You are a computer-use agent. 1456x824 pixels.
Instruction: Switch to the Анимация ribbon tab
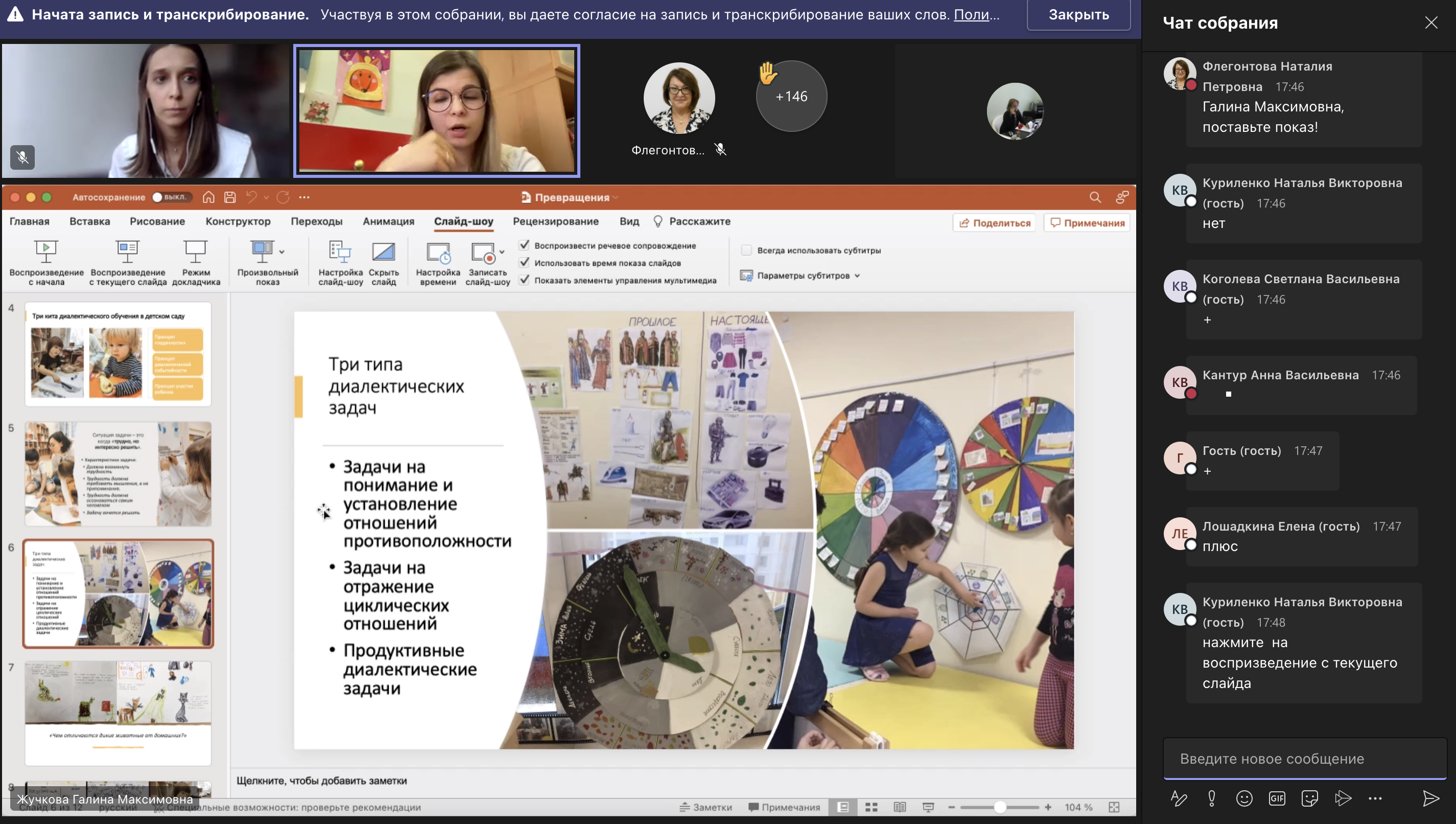[388, 221]
